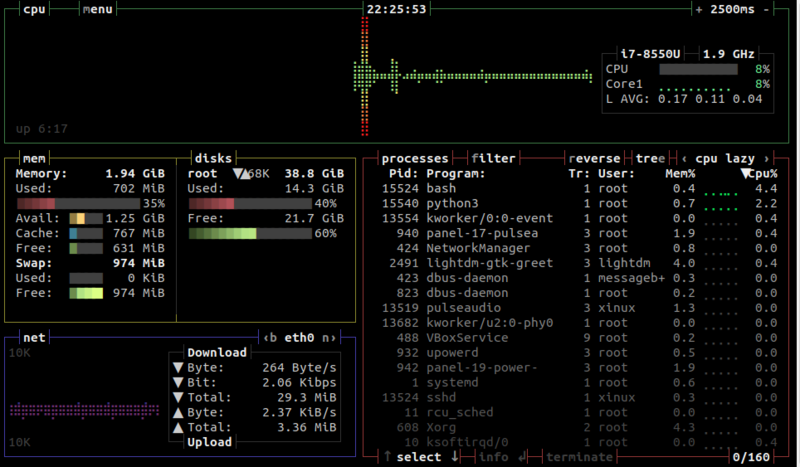Click the right arrow after cpu lazy
This screenshot has height=467, width=800.
tap(766, 158)
